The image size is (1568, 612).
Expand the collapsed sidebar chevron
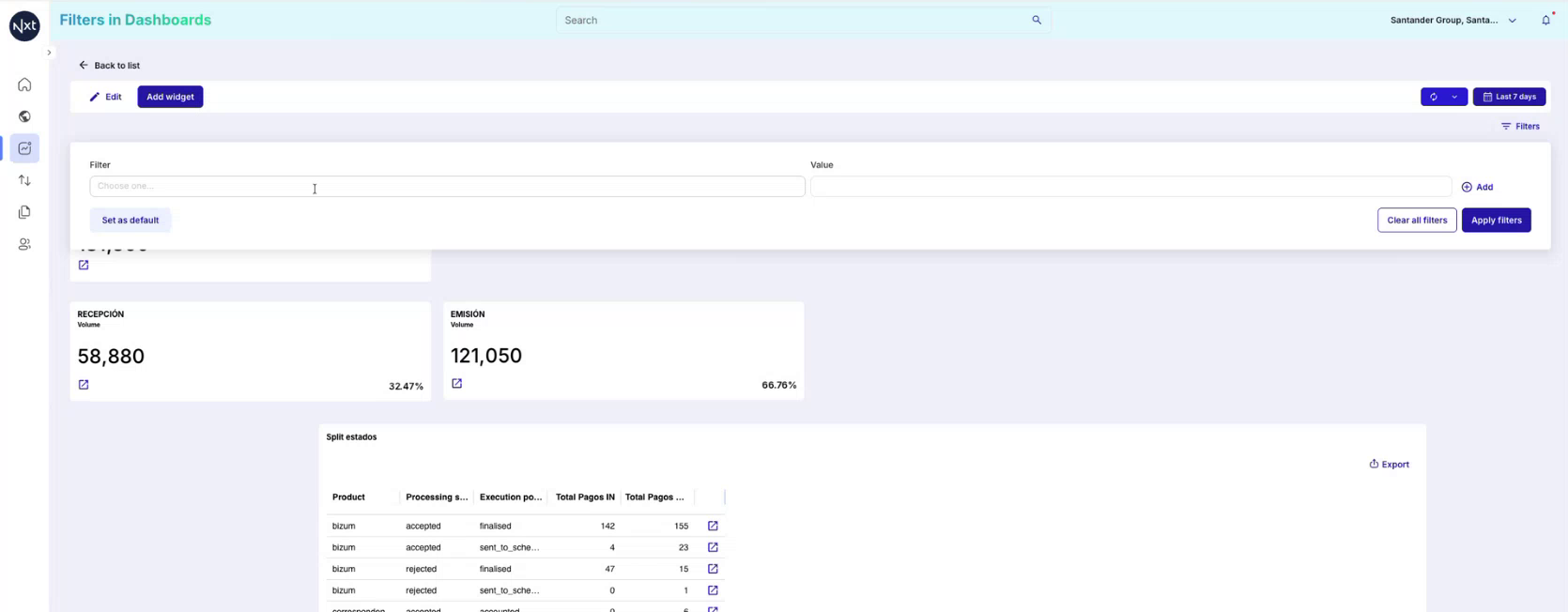pos(49,53)
